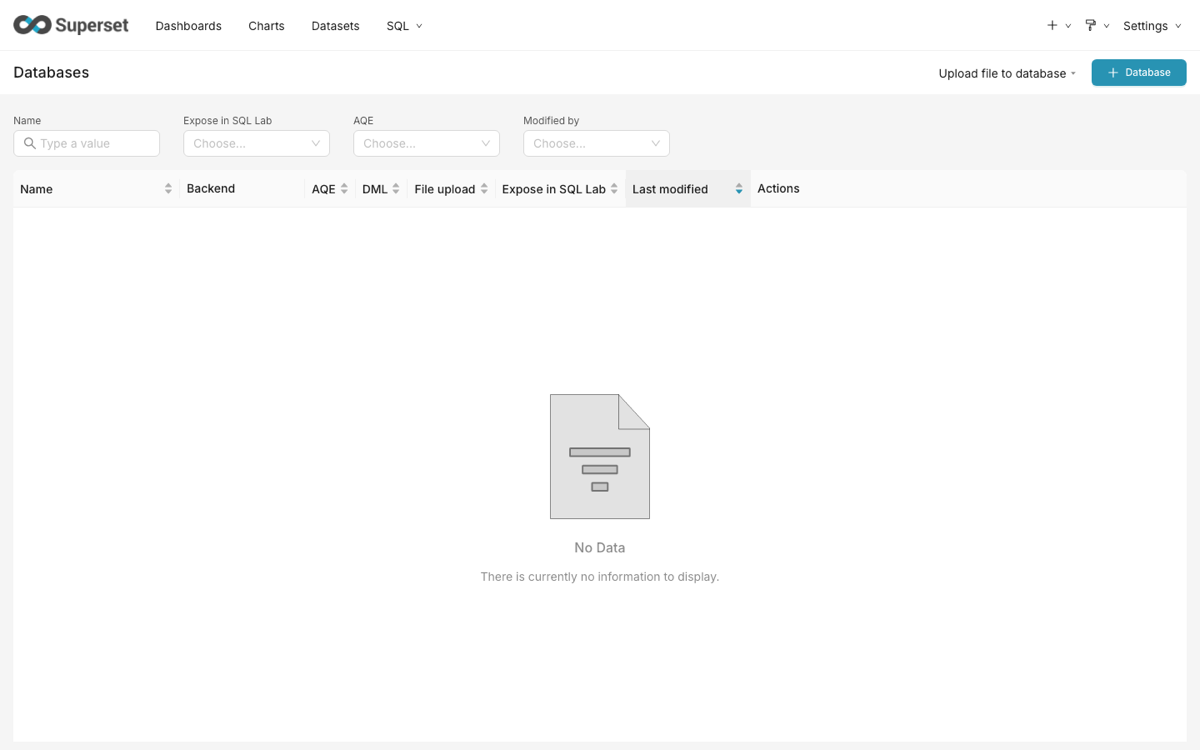Expand the SQL menu
Image resolution: width=1200 pixels, height=750 pixels.
tap(404, 26)
